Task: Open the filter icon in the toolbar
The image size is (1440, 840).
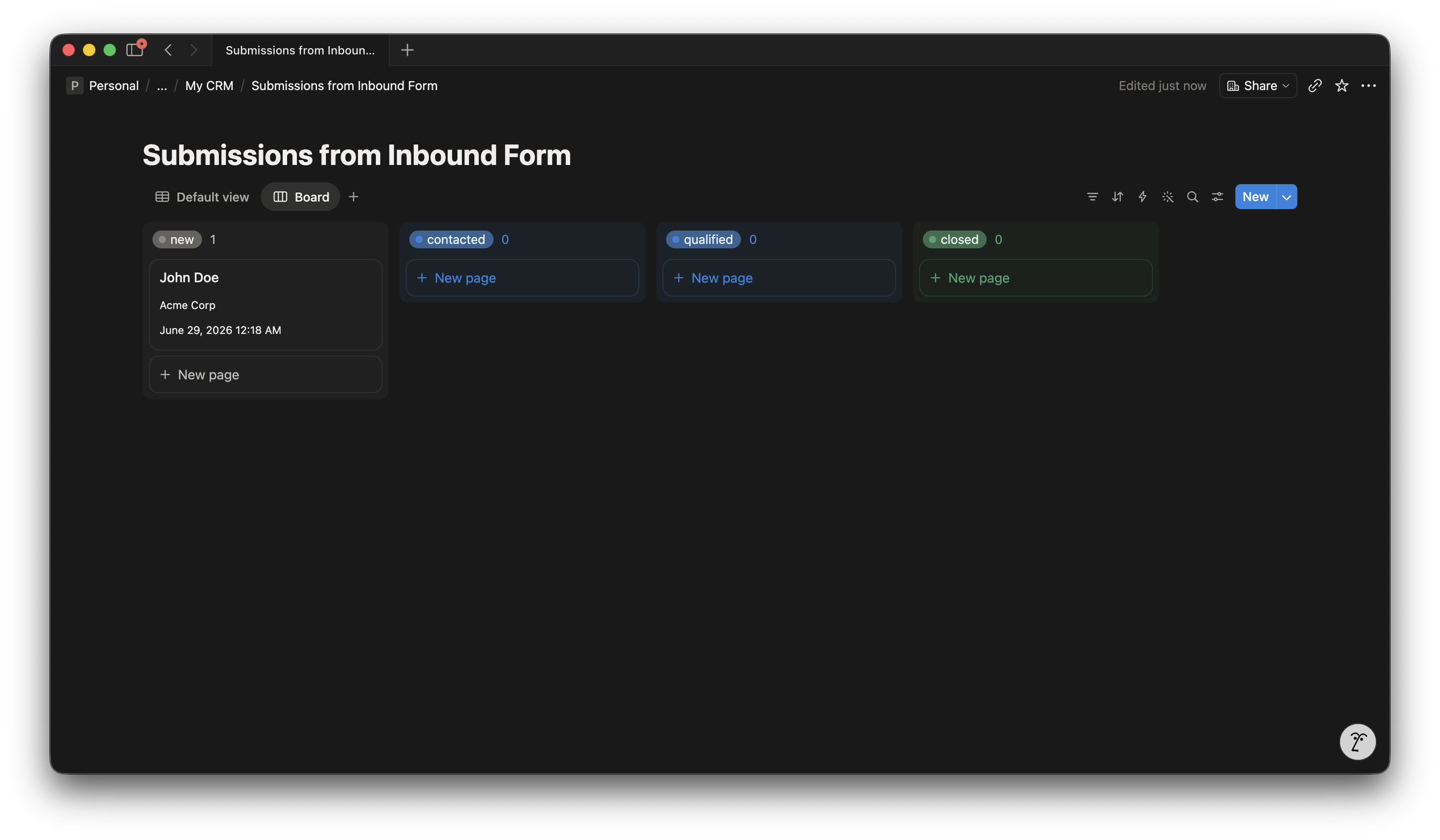Action: click(1092, 197)
